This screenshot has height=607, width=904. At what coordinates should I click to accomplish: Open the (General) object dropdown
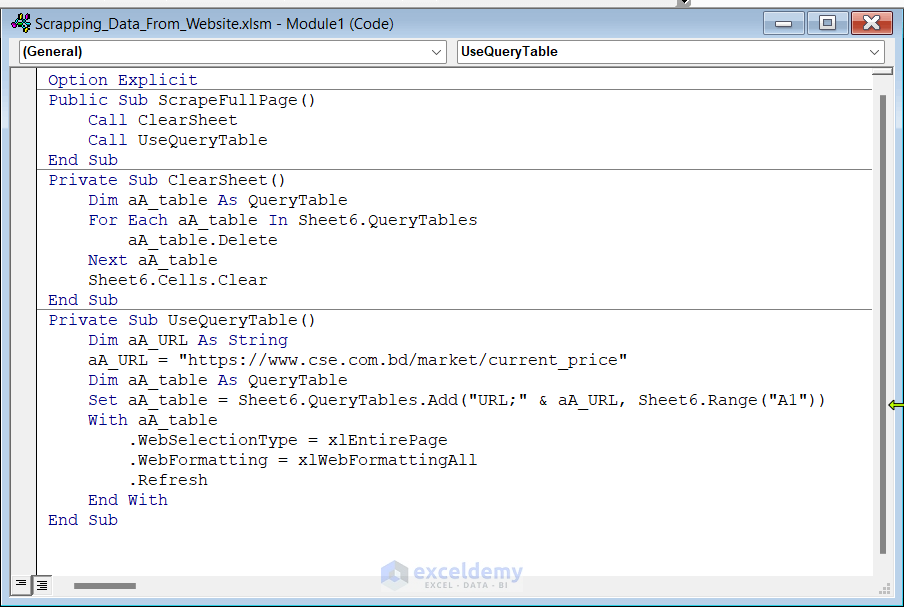pyautogui.click(x=437, y=52)
